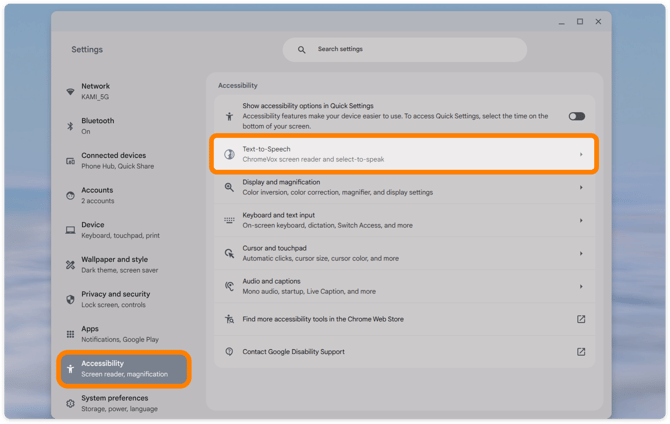Expand Display and magnification row arrow
Viewport: 670px width, 424px height.
[x=581, y=187]
